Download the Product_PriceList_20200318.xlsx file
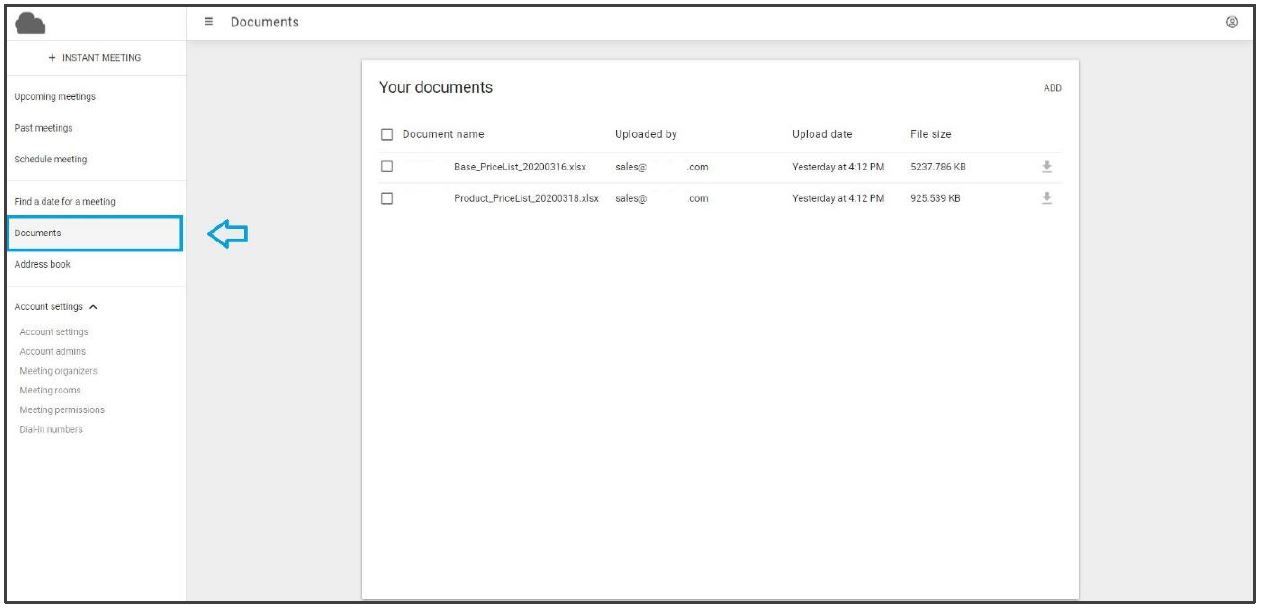The width and height of the screenshot is (1262, 611). 1047,198
